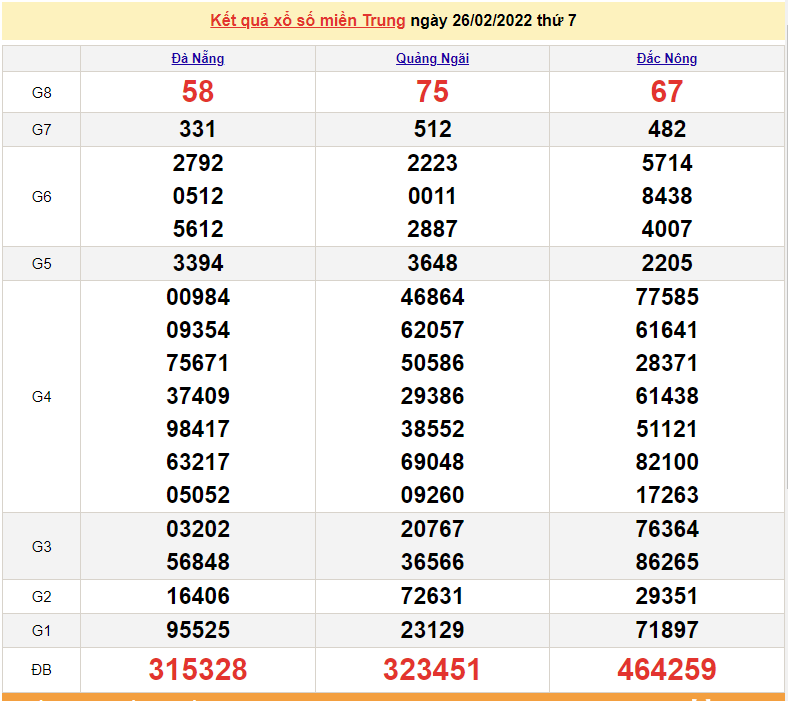This screenshot has height=701, width=788.
Task: Open the Quảng Ngãi province link
Action: point(432,58)
